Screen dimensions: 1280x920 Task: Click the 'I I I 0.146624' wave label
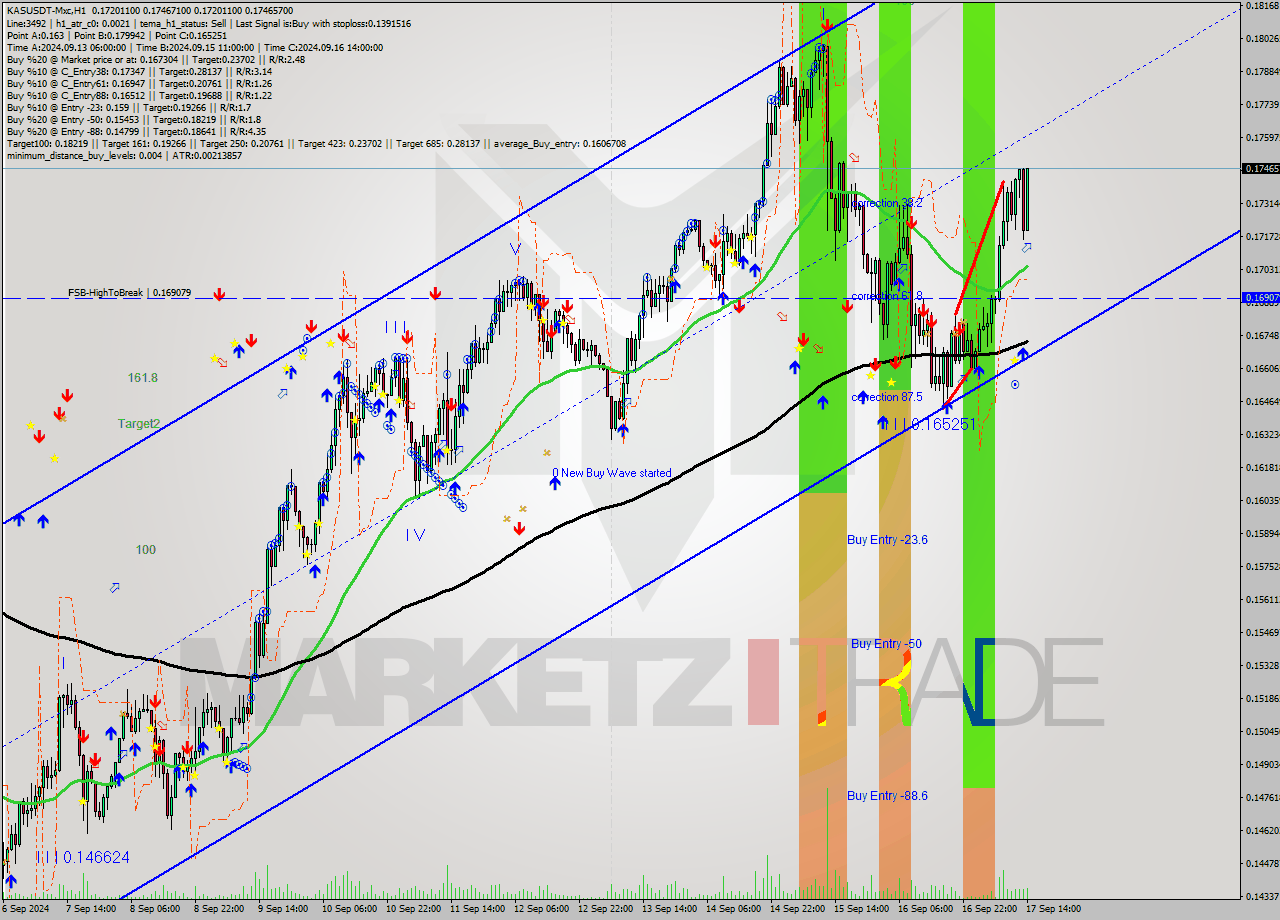pos(82,857)
